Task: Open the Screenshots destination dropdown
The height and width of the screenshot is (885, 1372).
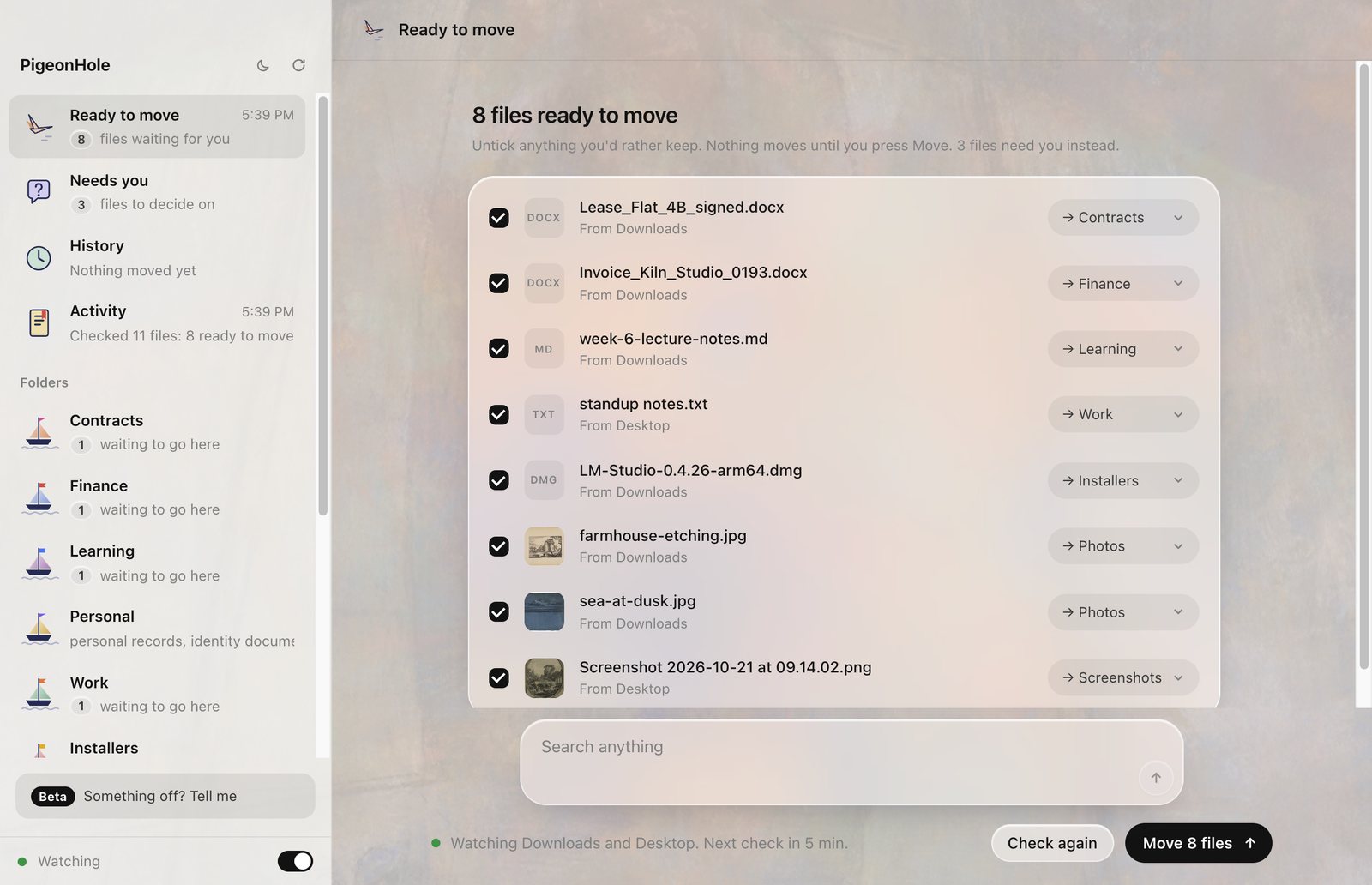Action: pos(1122,677)
